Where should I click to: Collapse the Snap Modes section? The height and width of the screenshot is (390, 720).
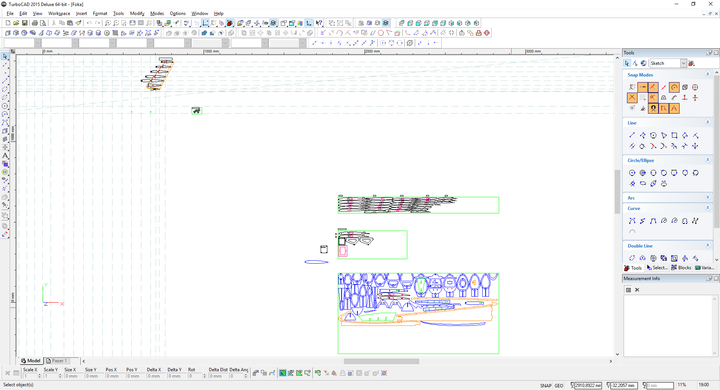pyautogui.click(x=708, y=74)
